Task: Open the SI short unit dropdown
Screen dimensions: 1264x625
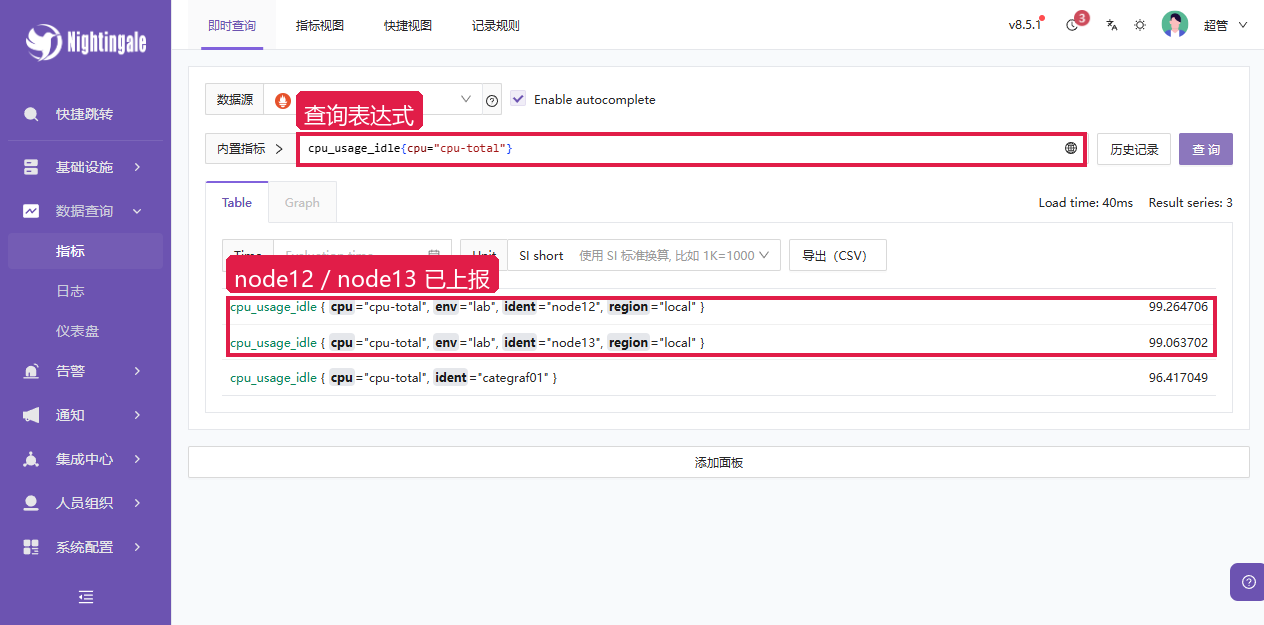Action: [644, 255]
